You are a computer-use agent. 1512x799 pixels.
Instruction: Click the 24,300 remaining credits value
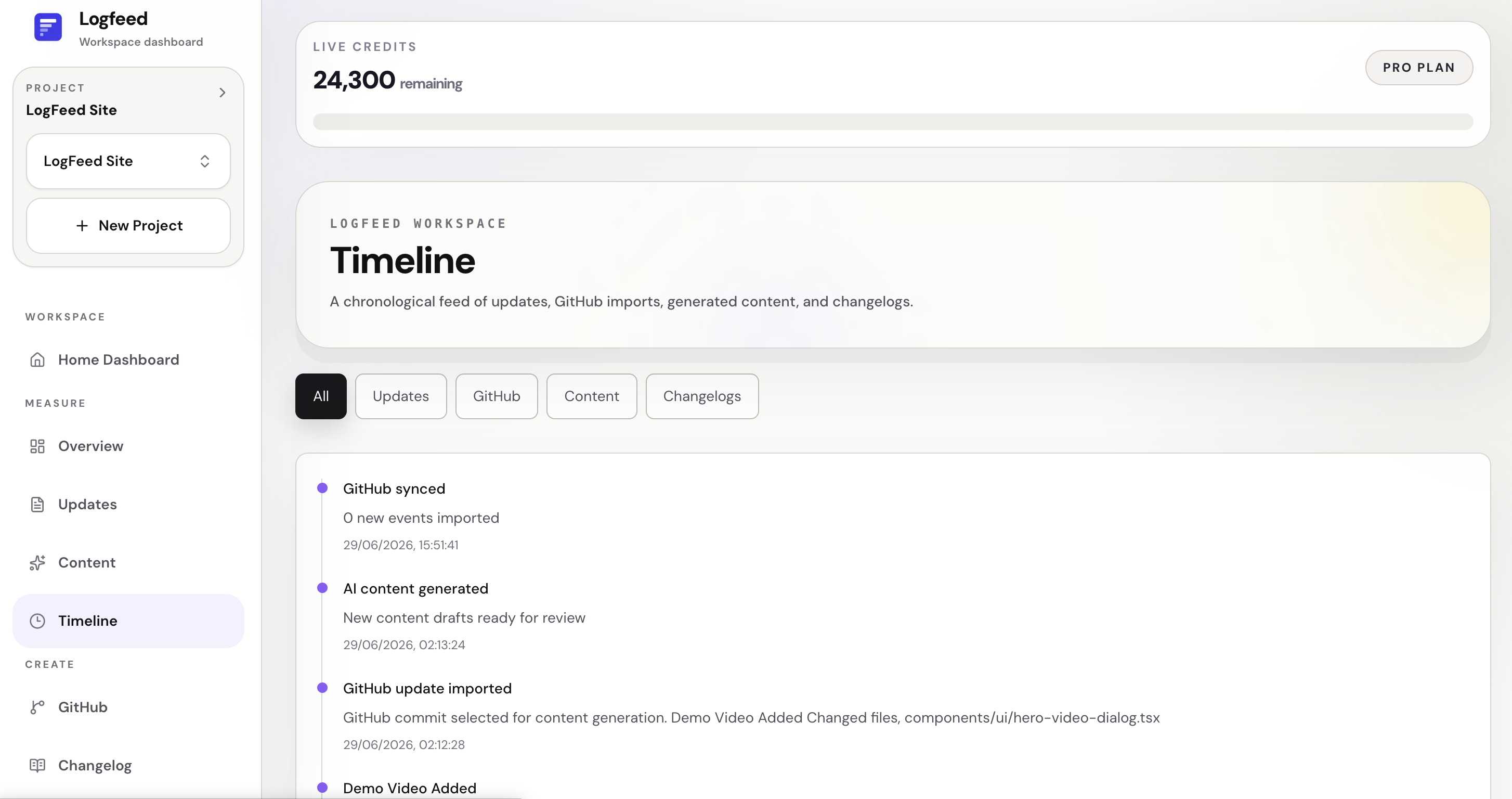pyautogui.click(x=387, y=81)
